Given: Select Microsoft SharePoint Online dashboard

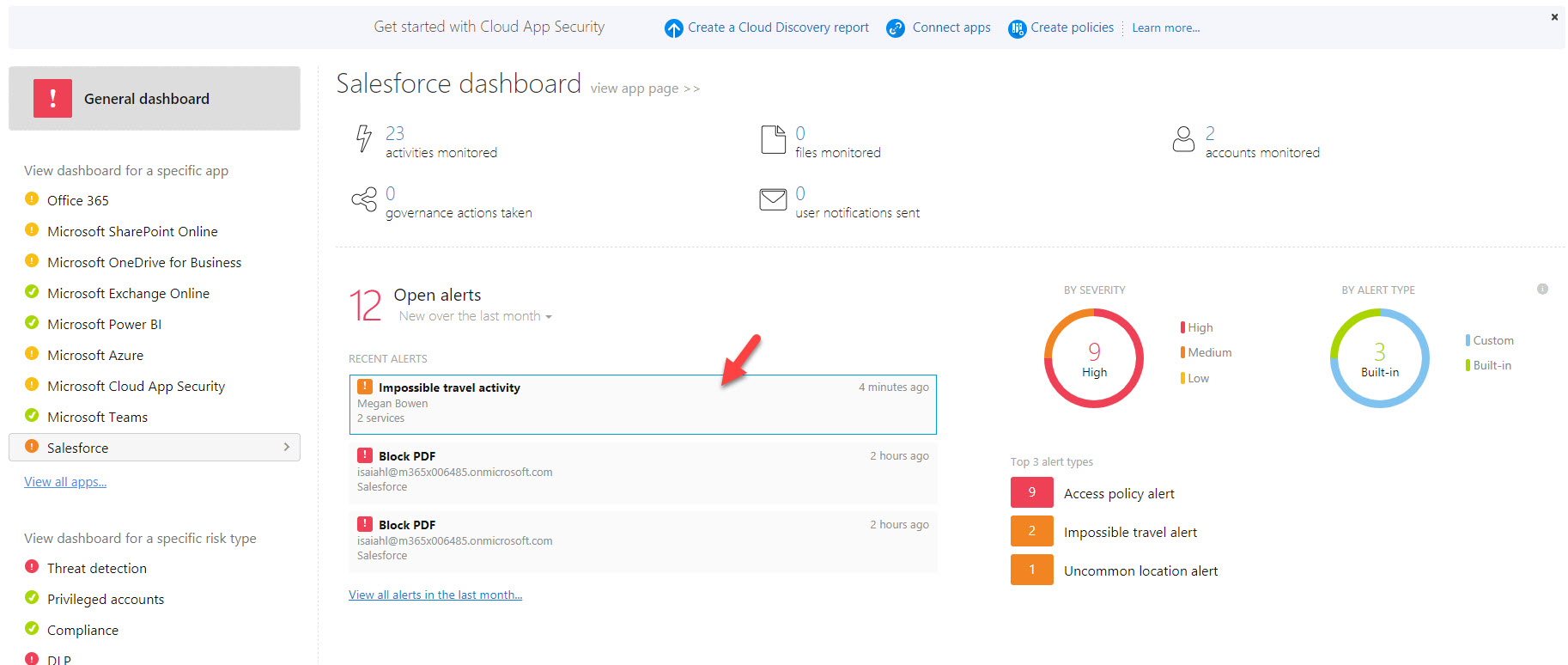Looking at the screenshot, I should tap(132, 231).
